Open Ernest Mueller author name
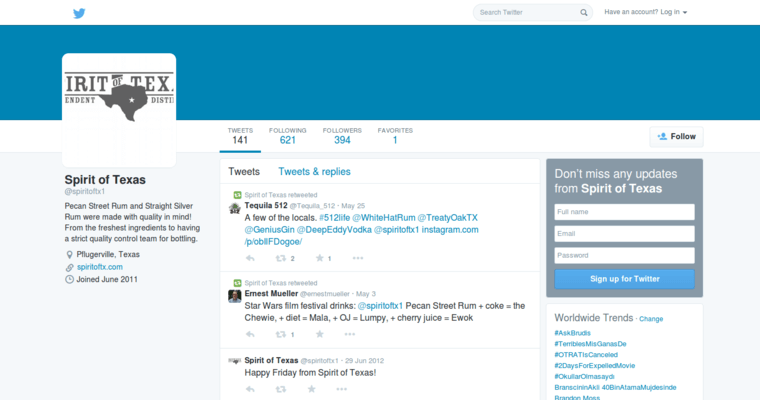Screen dimensions: 760x400 pos(271,294)
